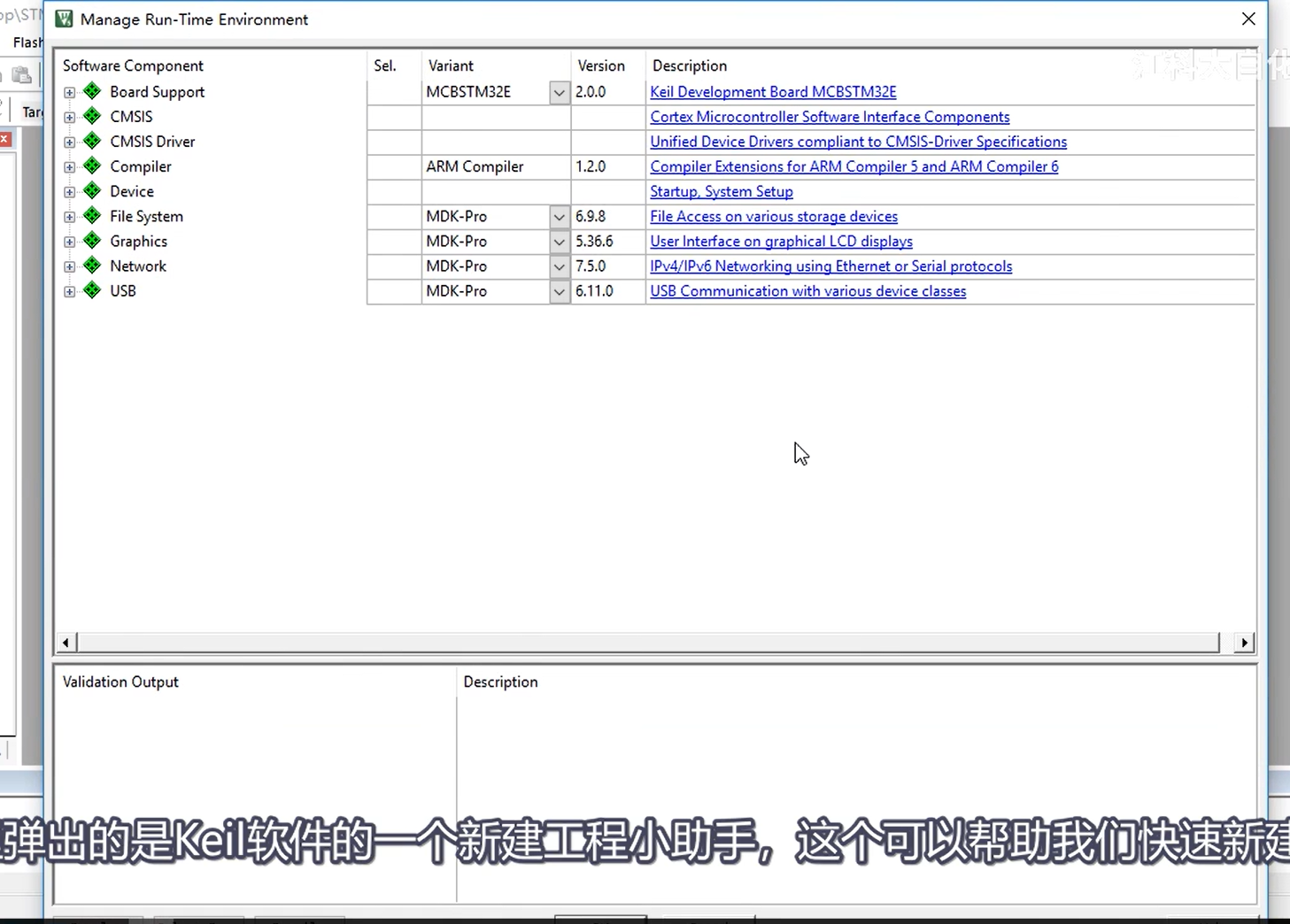Screen dimensions: 1290x924
Task: Click the Variant column header
Action: point(451,65)
